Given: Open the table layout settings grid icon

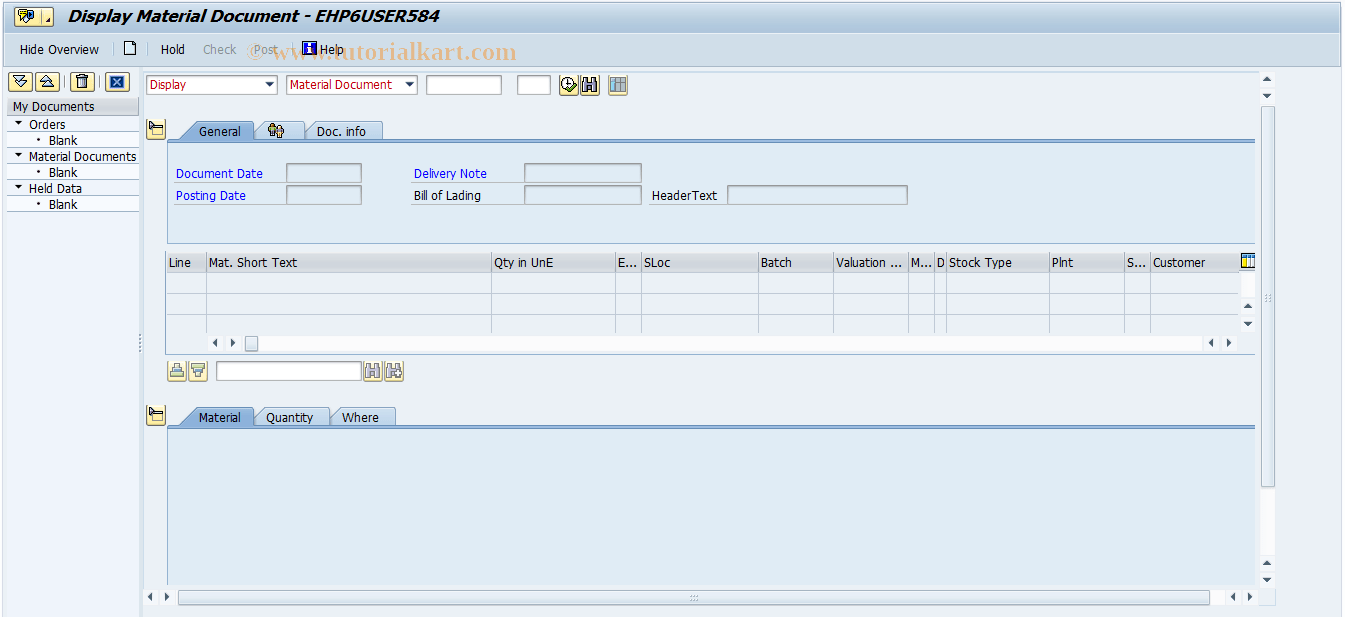Looking at the screenshot, I should click(x=617, y=85).
